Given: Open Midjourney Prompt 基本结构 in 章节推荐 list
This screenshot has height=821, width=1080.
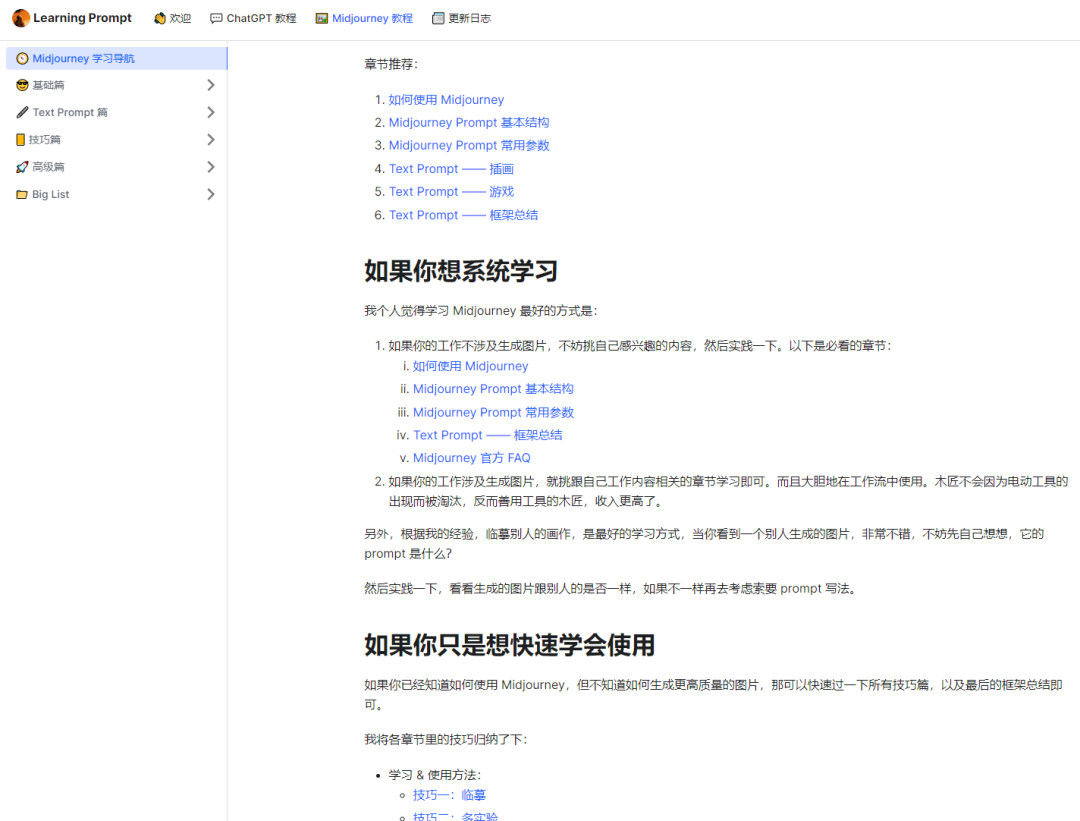Looking at the screenshot, I should pos(469,123).
